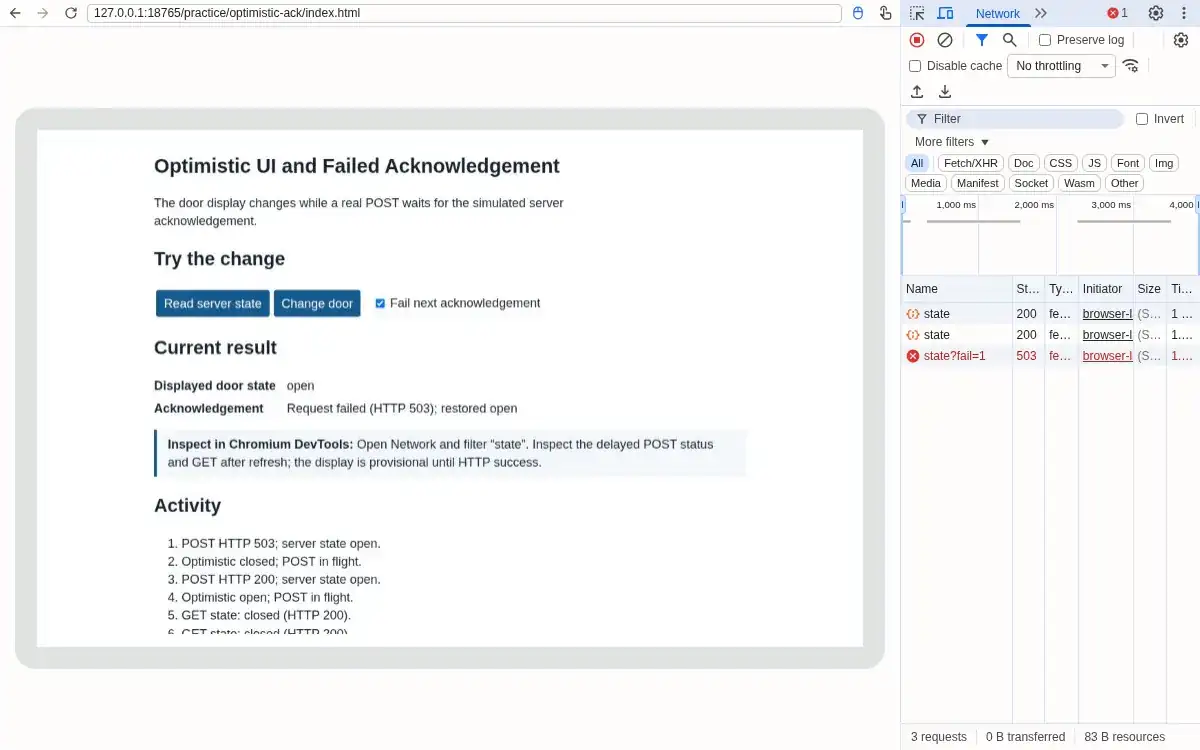The width and height of the screenshot is (1200, 750).
Task: Select the Manifest type filter
Action: point(977,183)
